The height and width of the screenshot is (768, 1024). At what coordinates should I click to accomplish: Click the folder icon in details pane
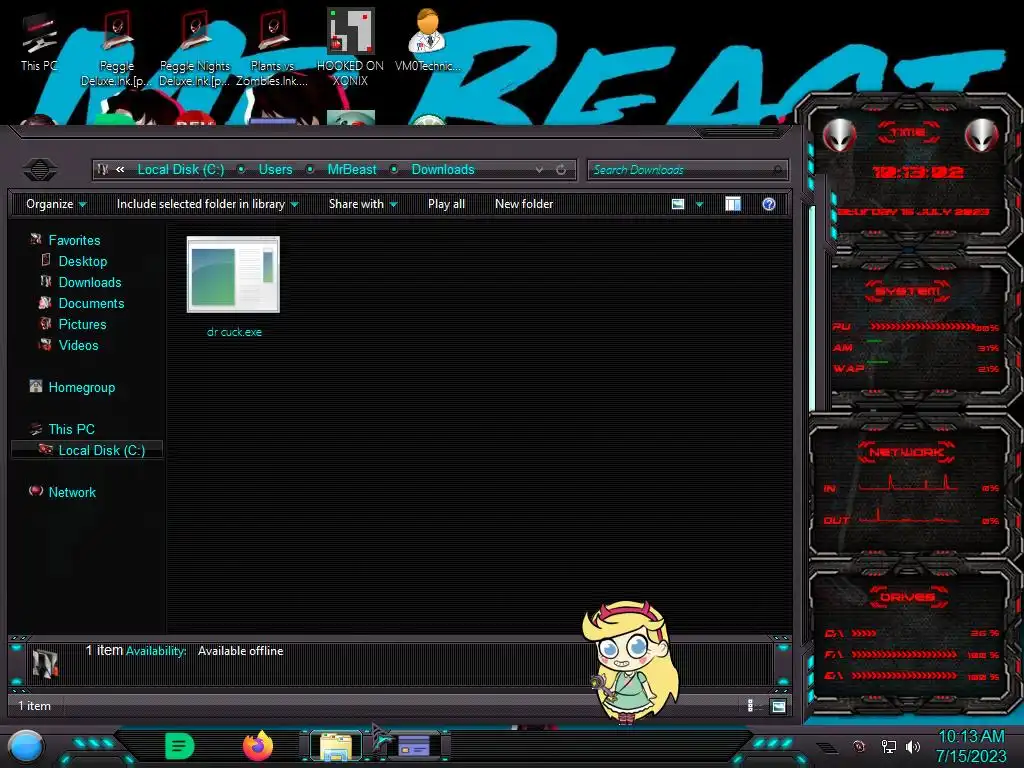tap(45, 662)
